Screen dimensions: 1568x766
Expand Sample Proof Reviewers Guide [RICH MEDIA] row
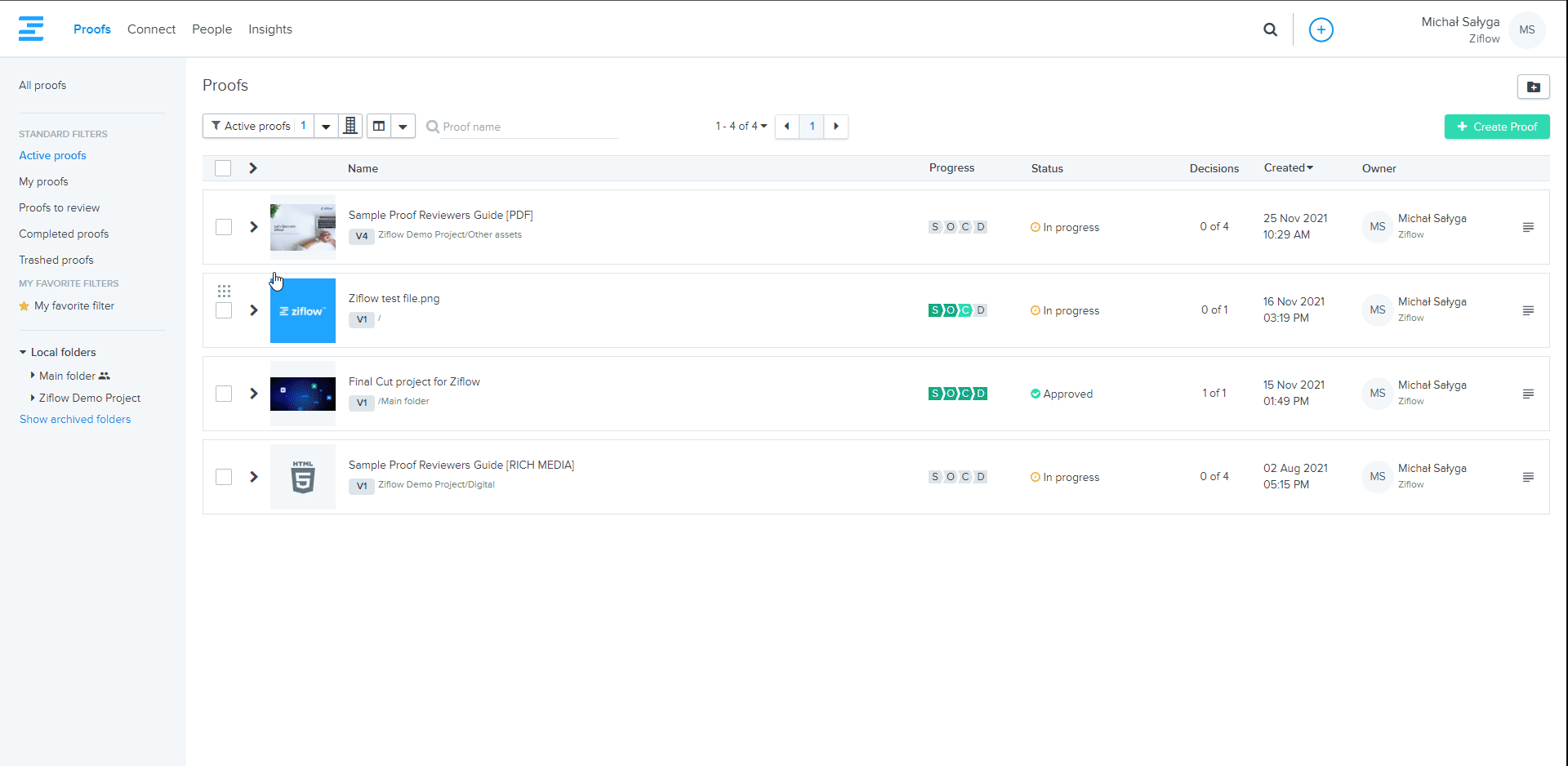[x=254, y=477]
